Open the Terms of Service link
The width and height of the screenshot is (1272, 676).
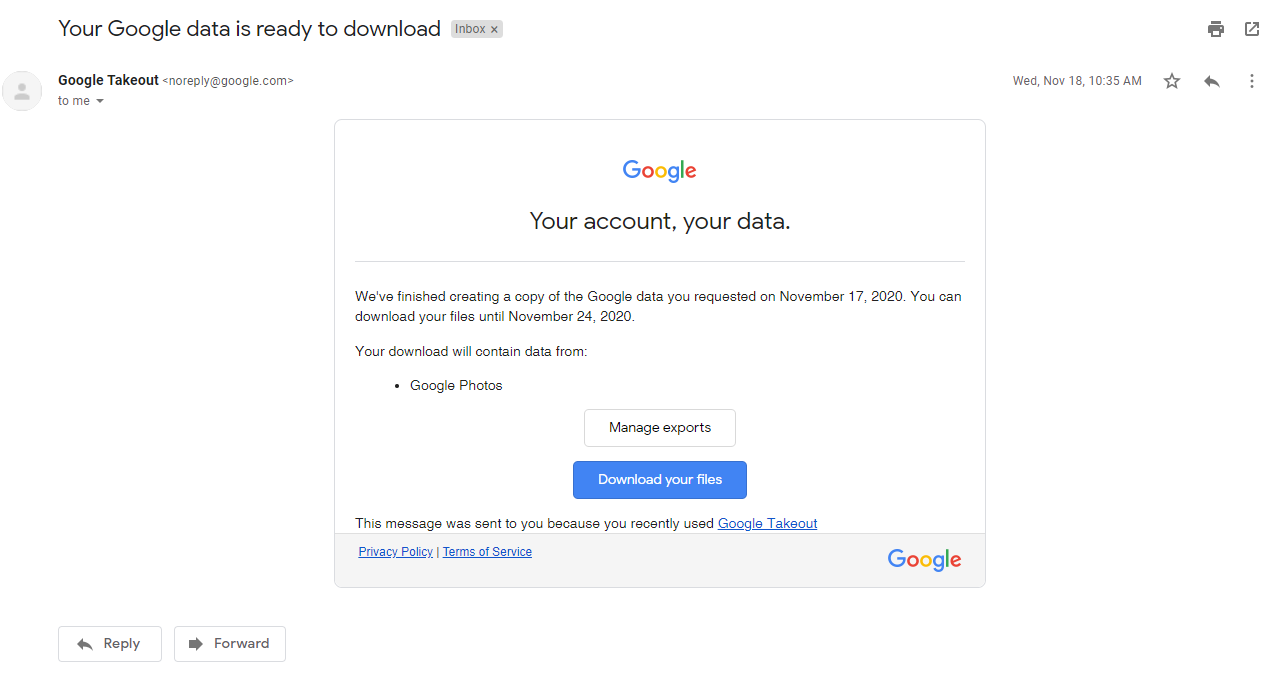[487, 552]
